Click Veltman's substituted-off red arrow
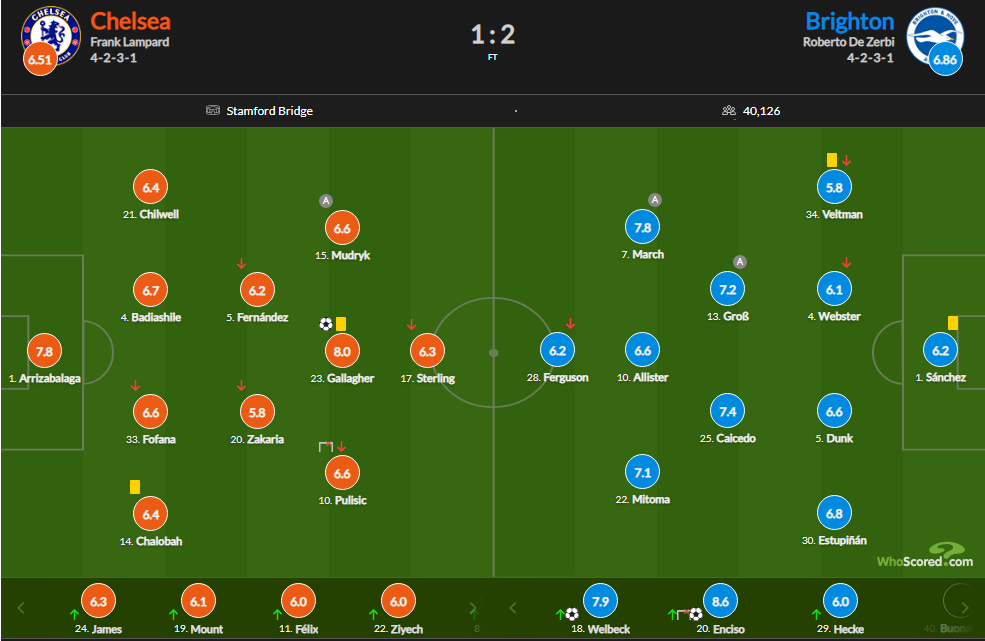 point(846,160)
